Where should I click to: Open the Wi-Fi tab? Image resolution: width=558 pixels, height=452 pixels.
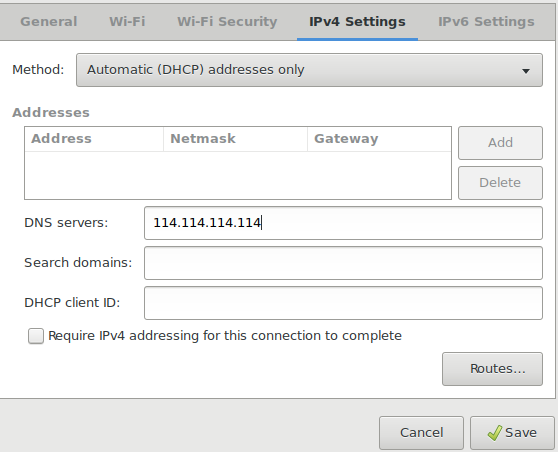click(127, 22)
